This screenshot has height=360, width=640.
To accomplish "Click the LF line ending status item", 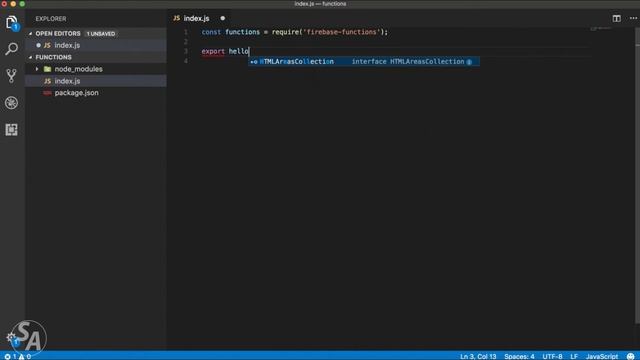I will pos(574,356).
